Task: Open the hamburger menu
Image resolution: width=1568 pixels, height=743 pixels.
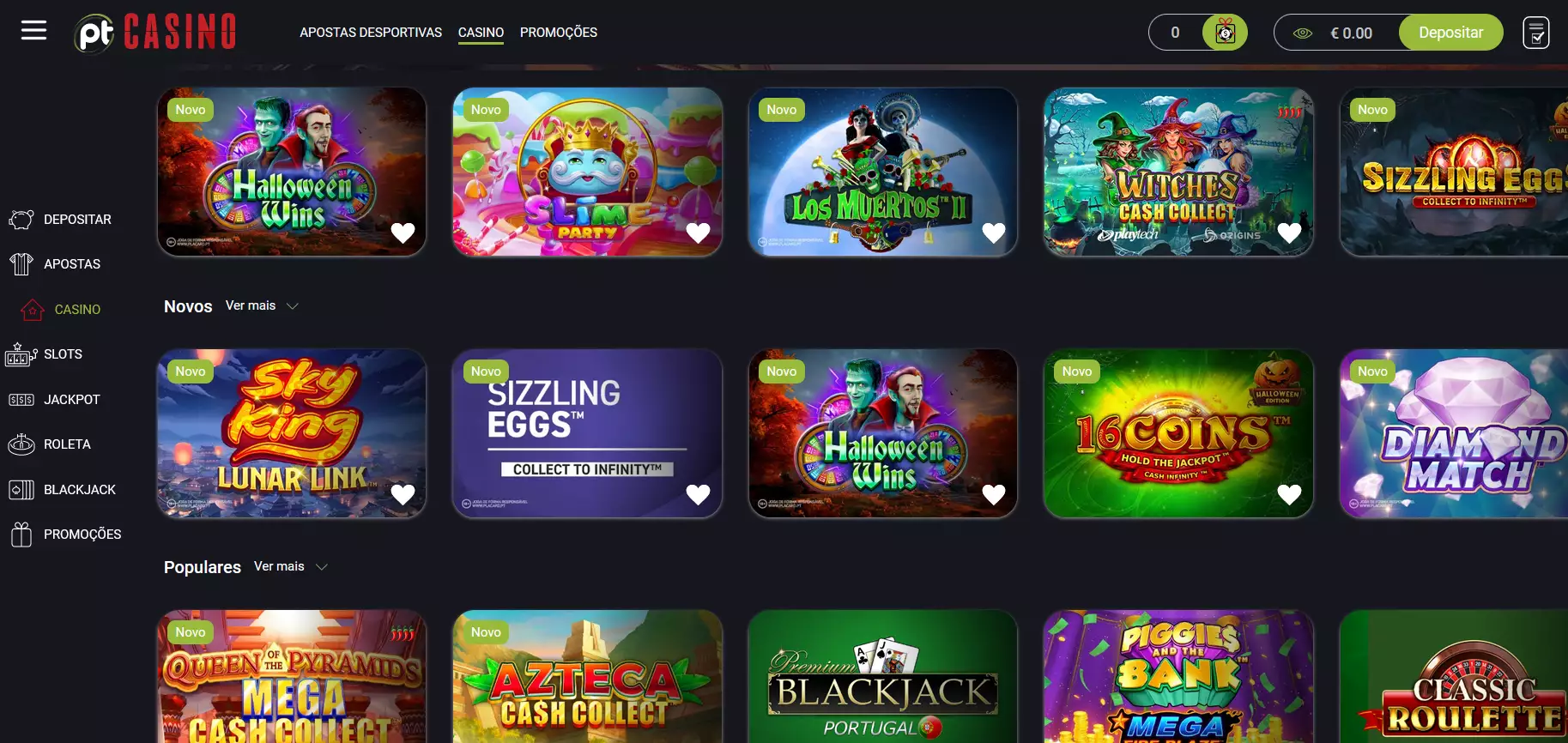Action: click(33, 31)
